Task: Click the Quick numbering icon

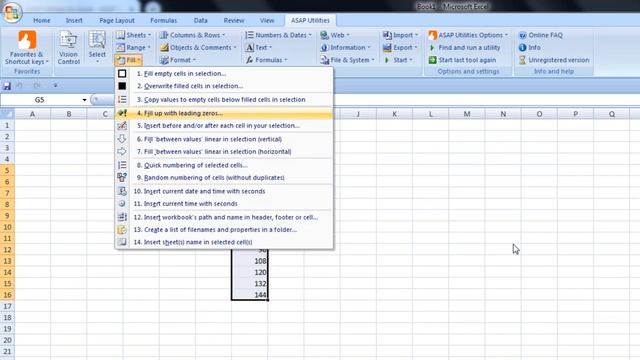Action: point(122,165)
